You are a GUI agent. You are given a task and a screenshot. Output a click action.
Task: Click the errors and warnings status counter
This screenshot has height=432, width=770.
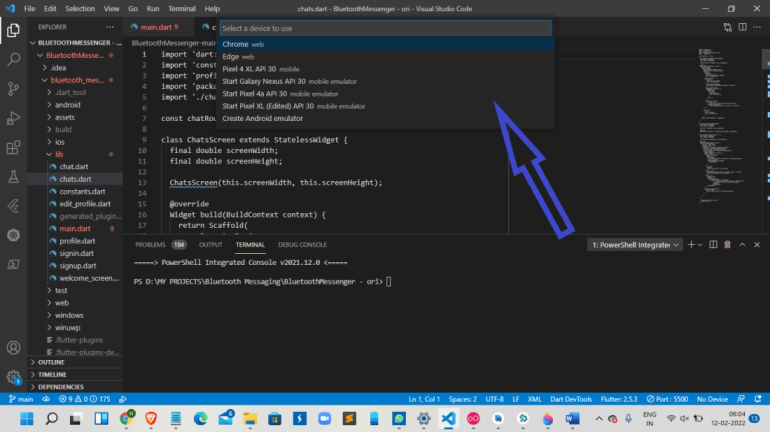[x=84, y=399]
